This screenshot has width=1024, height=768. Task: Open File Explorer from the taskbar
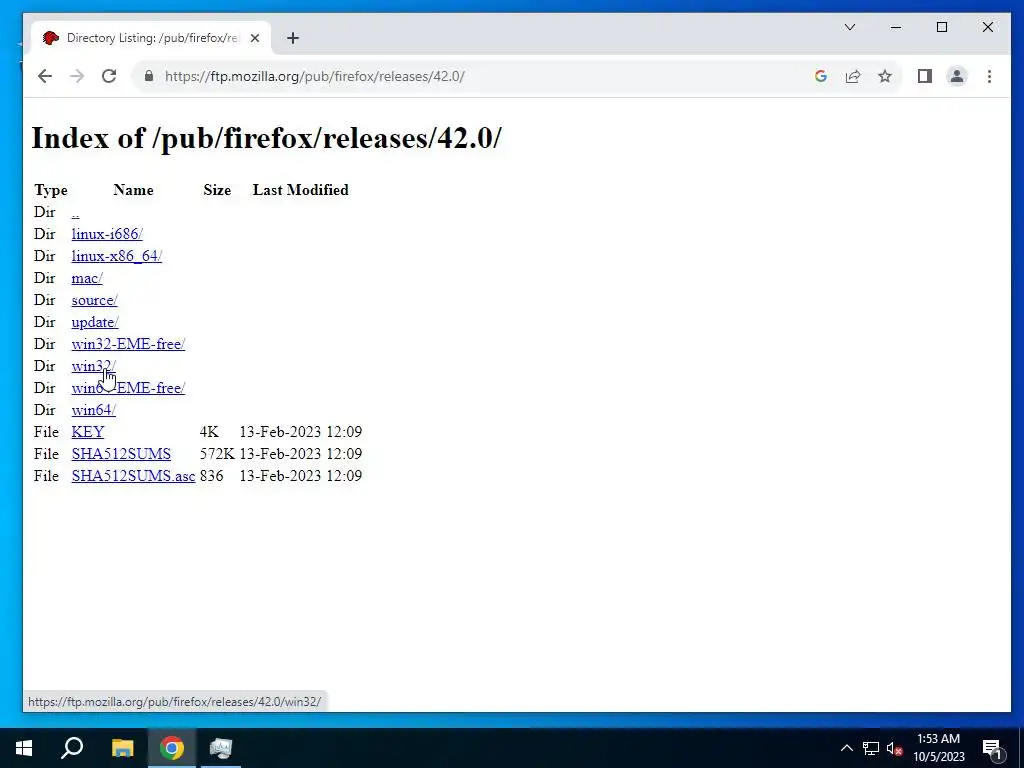[x=122, y=748]
